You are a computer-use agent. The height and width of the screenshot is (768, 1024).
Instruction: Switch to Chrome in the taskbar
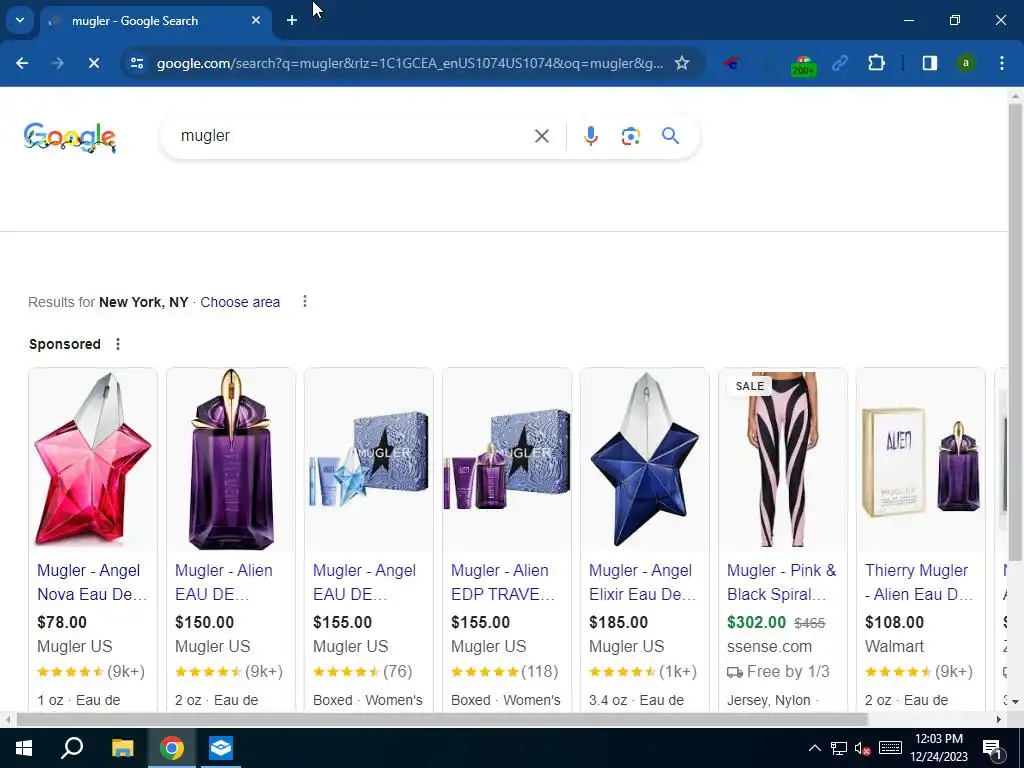click(172, 748)
